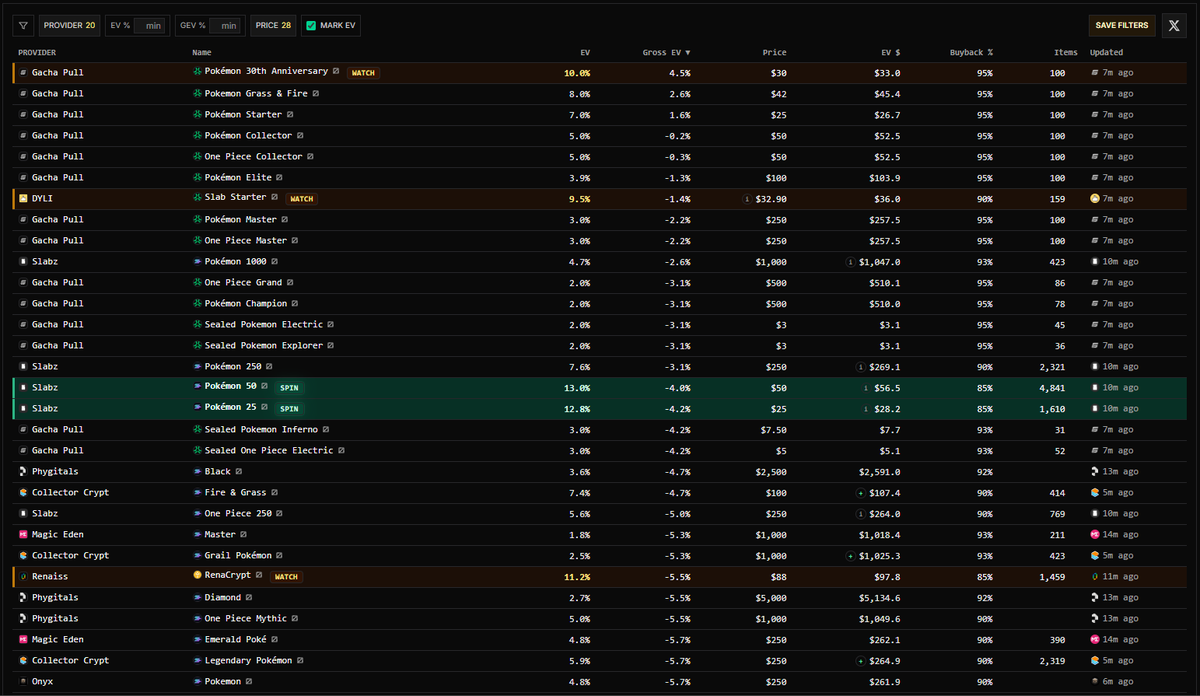Sort by the Name column header
This screenshot has height=696, width=1200.
pos(202,52)
